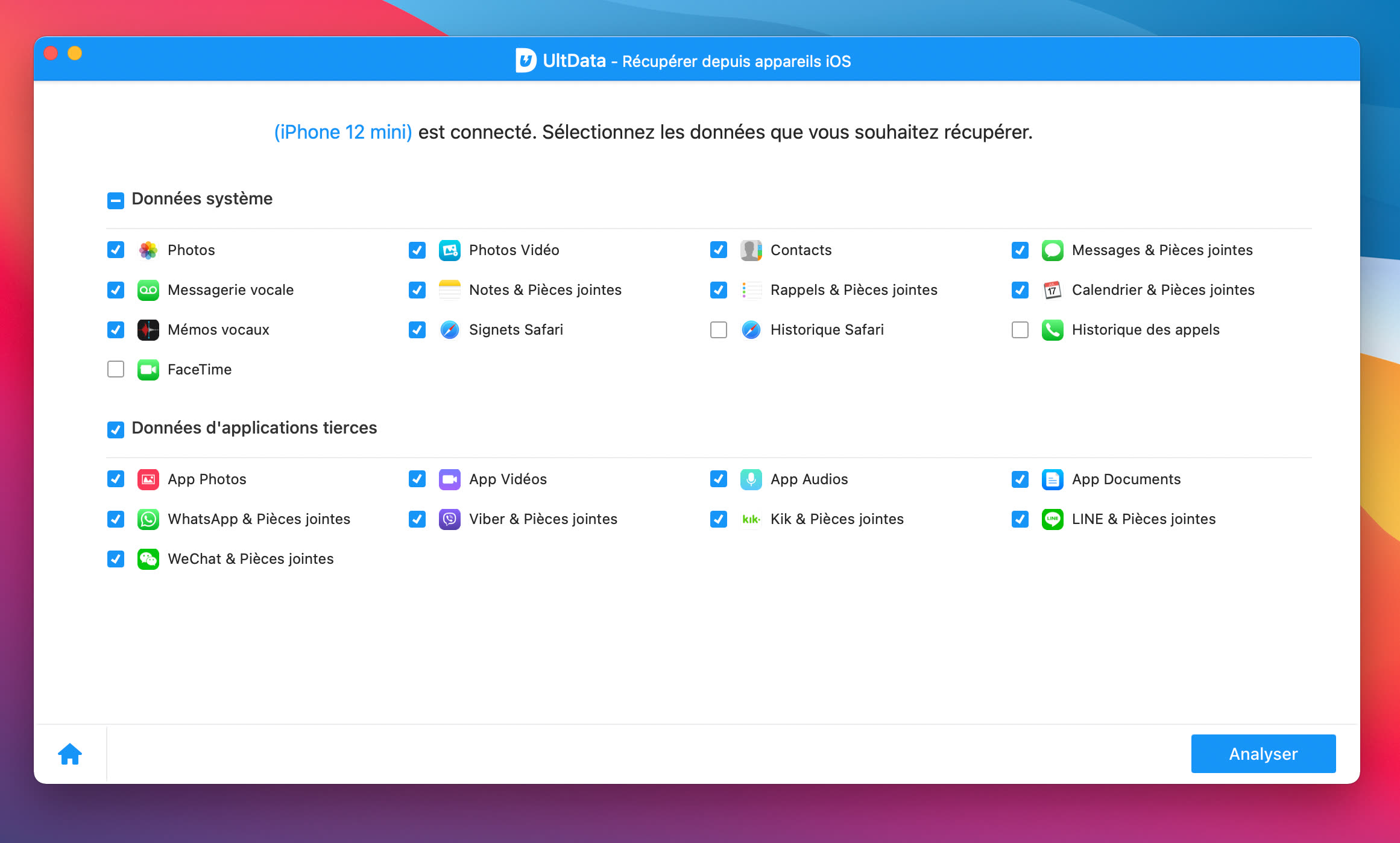Click the Kik logo icon
Screen dimensions: 1400x843
[751, 519]
